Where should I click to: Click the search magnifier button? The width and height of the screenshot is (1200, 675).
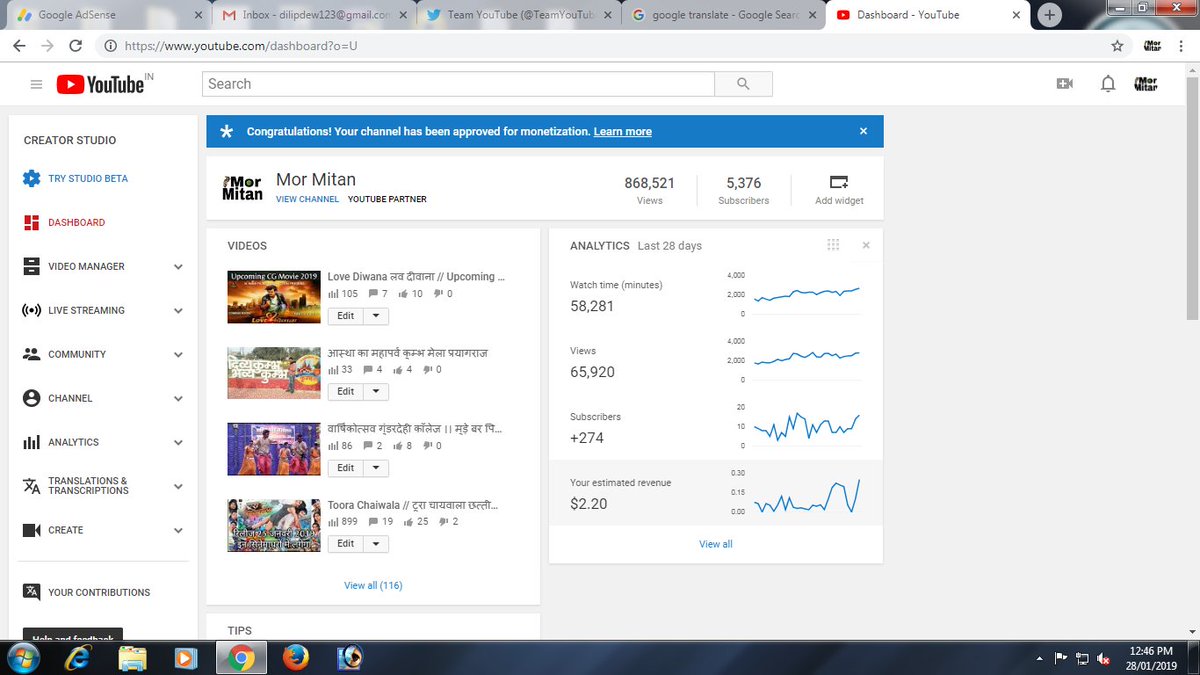[743, 84]
